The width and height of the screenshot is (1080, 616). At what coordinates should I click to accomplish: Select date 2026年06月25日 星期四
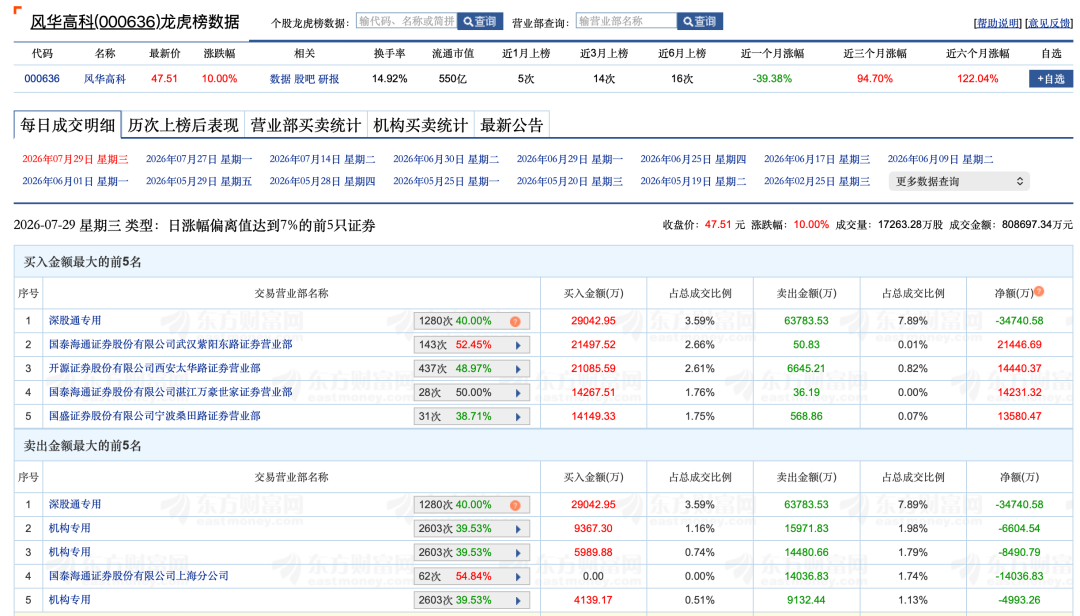(694, 159)
